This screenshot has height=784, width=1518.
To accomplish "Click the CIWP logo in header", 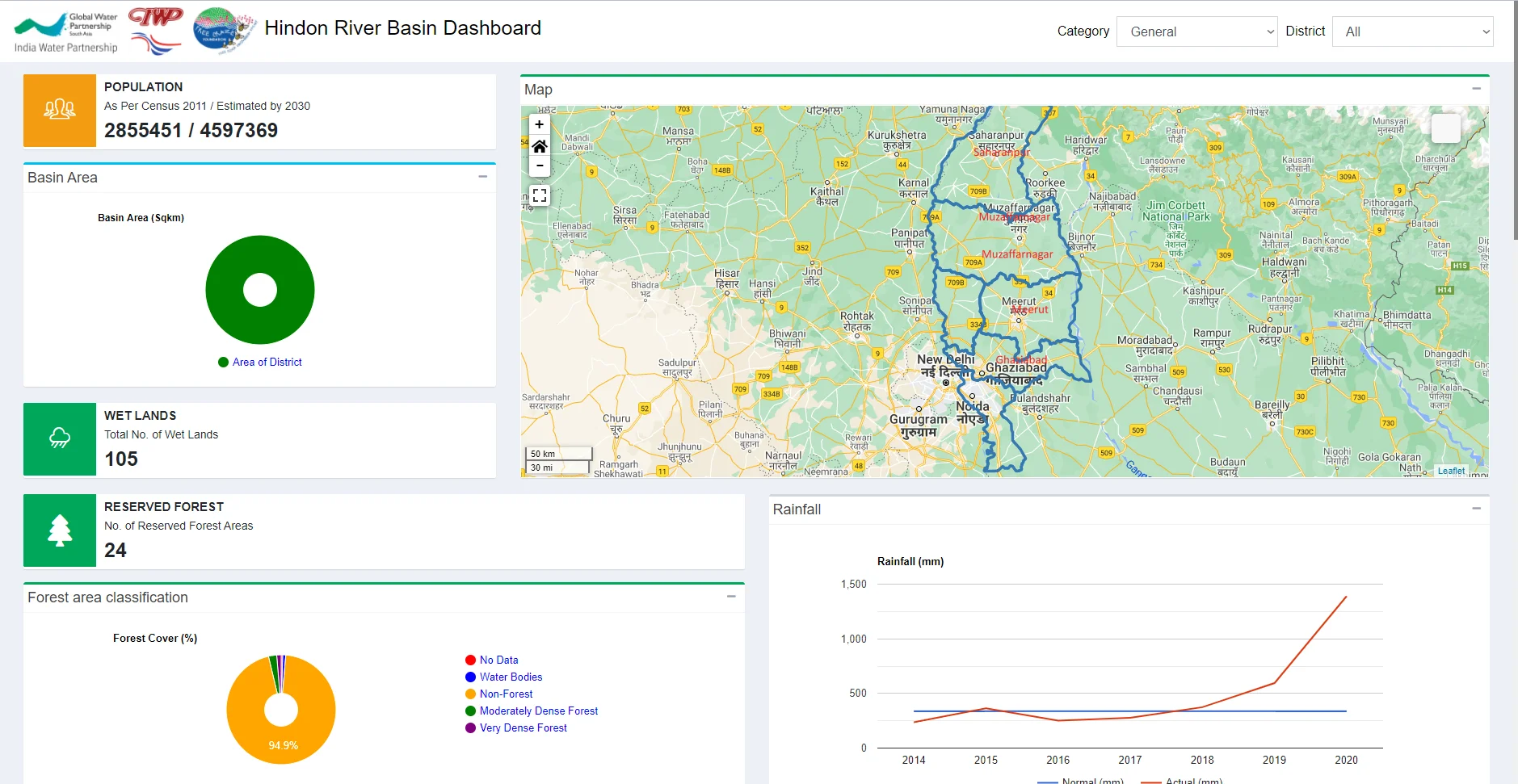I will [x=156, y=31].
